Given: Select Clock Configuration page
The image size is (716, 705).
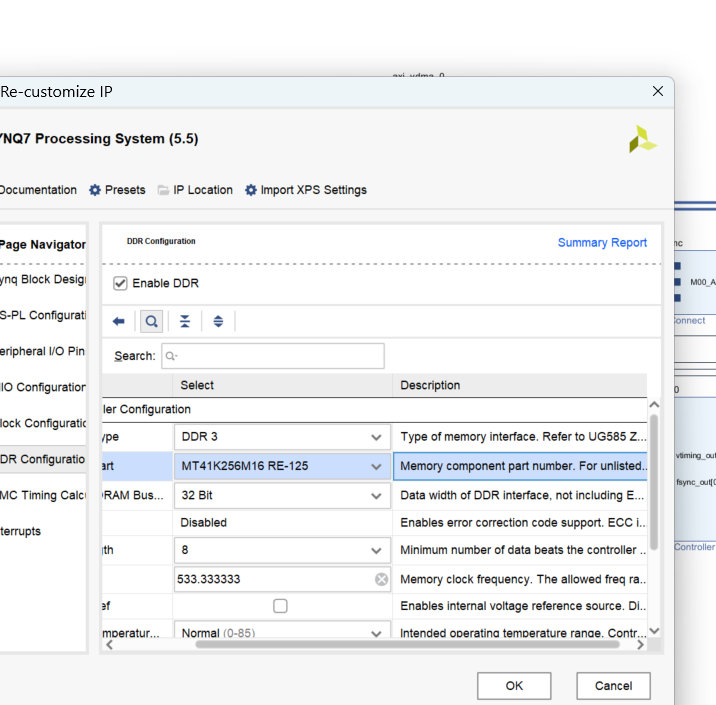Looking at the screenshot, I should tap(43, 424).
